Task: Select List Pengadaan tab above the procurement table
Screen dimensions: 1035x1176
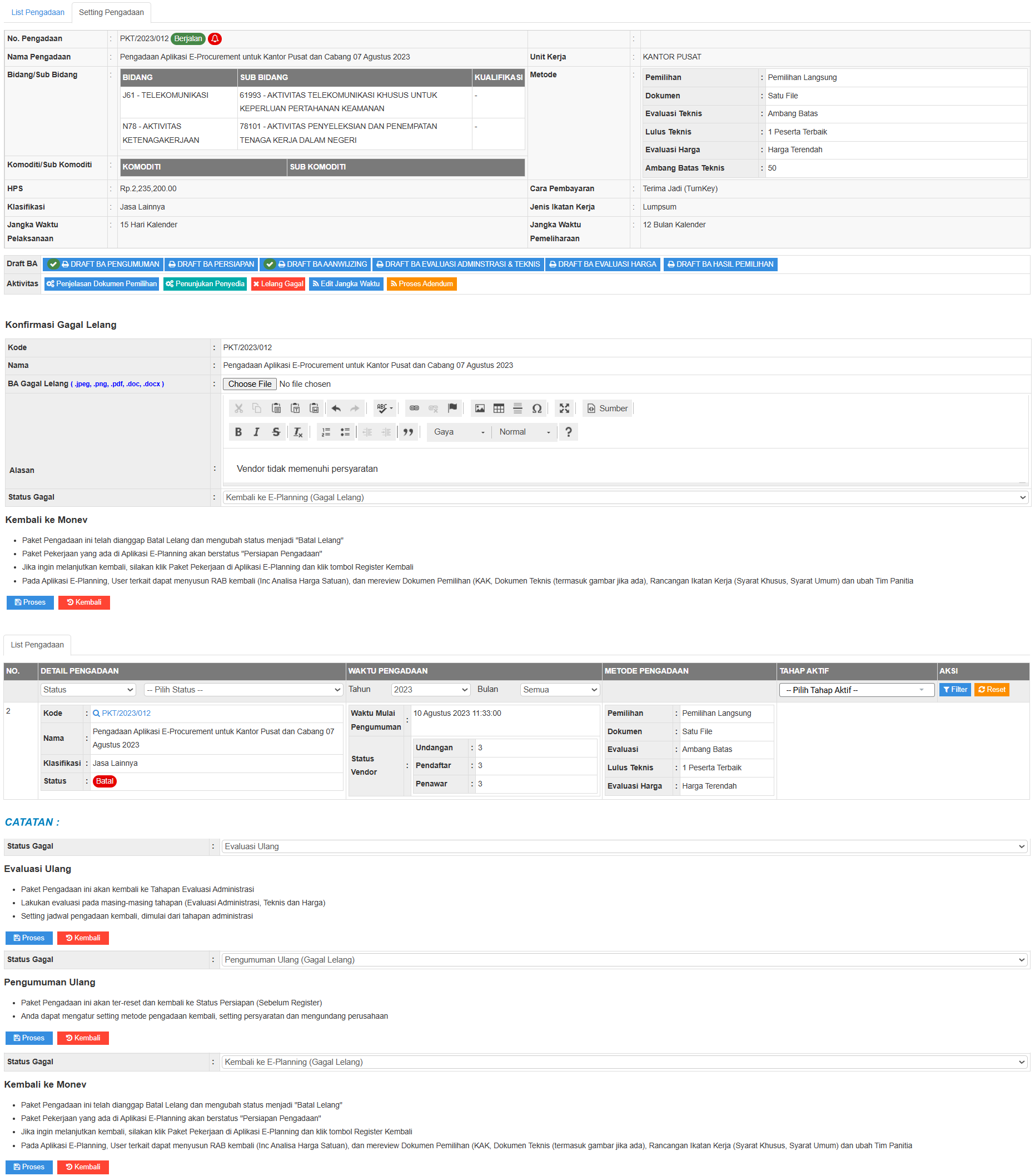Action: coord(37,645)
